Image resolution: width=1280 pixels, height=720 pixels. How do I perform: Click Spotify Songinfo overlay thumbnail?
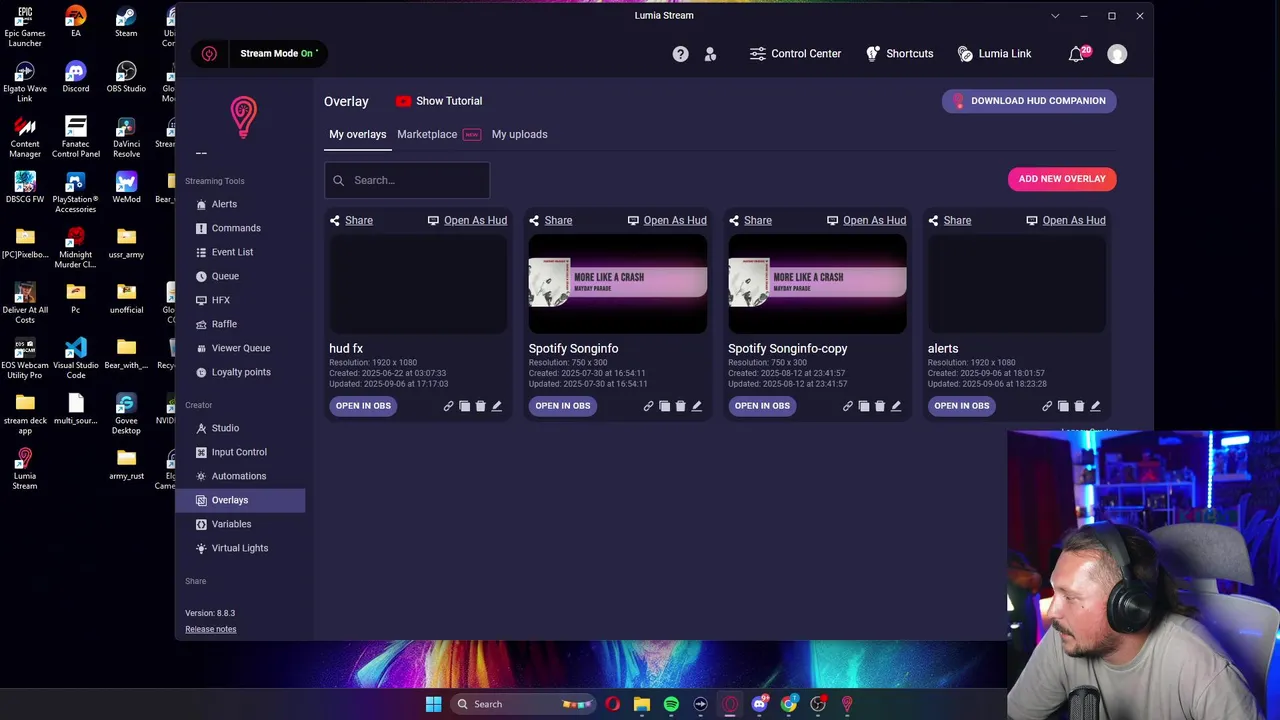pyautogui.click(x=618, y=283)
